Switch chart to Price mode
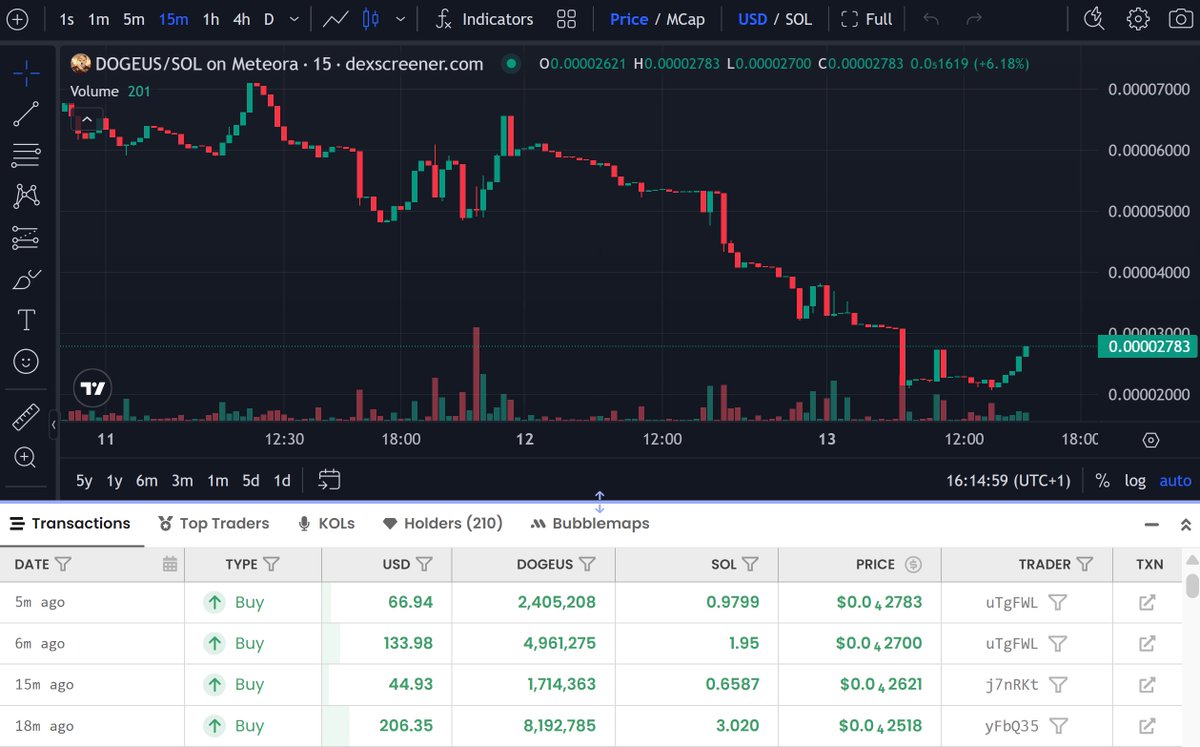The width and height of the screenshot is (1200, 747). tap(629, 19)
